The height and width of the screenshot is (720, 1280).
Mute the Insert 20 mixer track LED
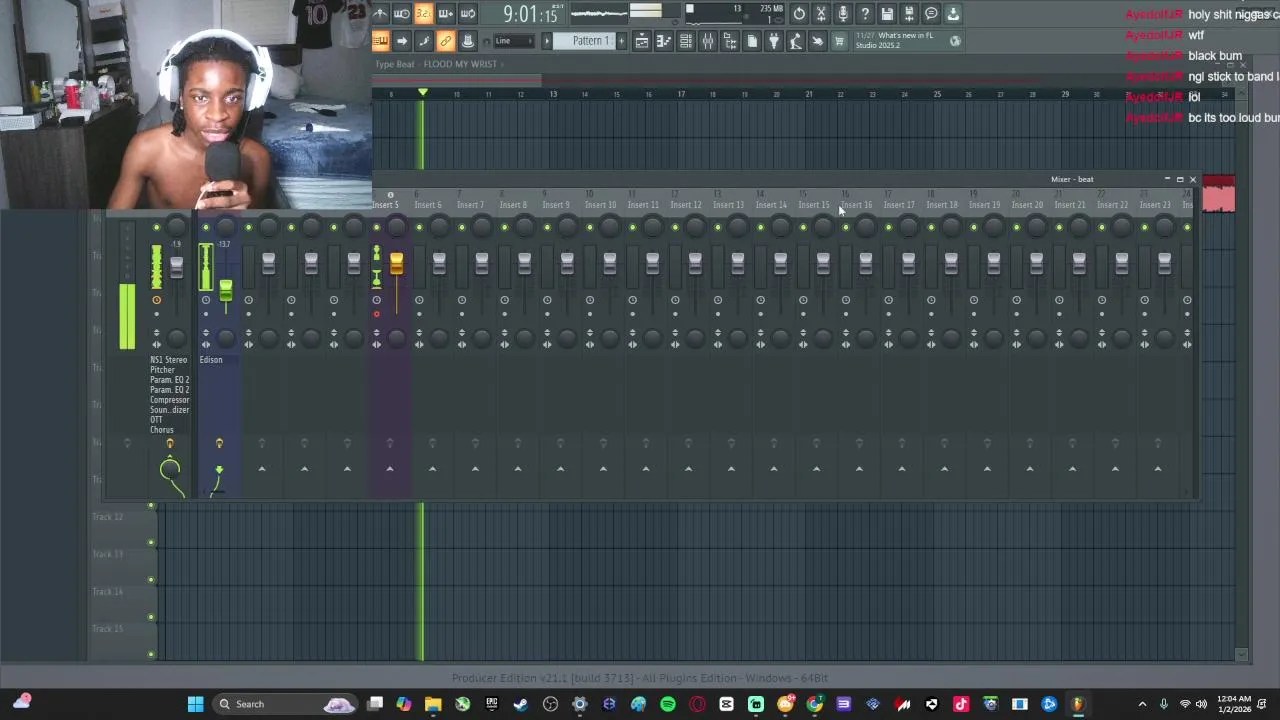pyautogui.click(x=1016, y=228)
